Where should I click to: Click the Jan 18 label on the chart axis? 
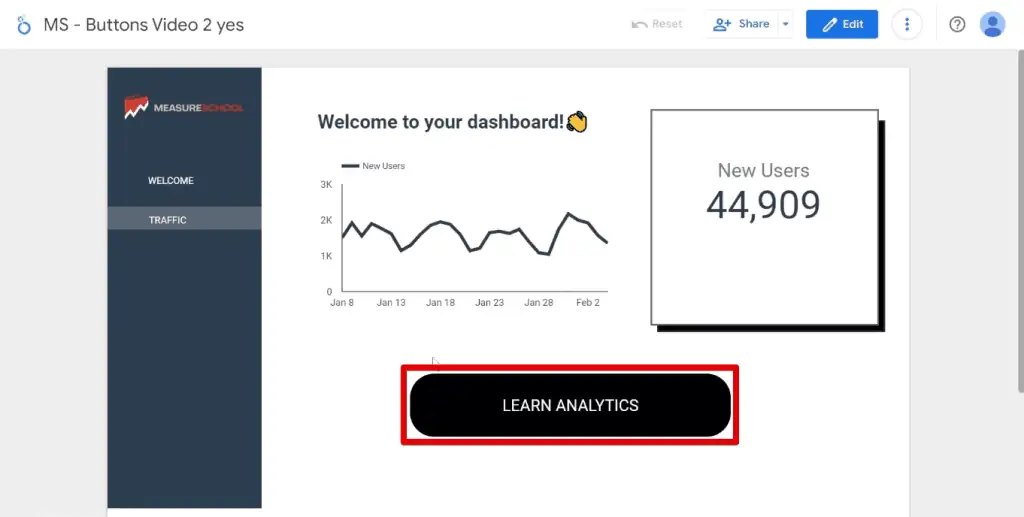(440, 302)
